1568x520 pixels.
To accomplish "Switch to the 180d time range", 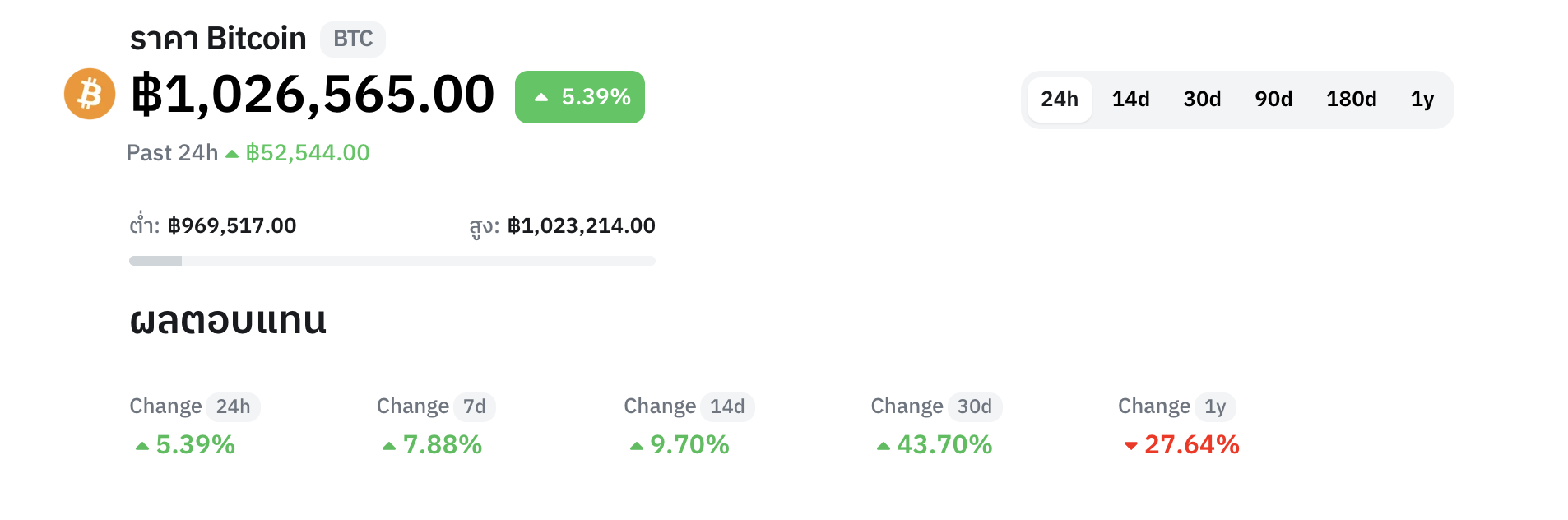I will [x=1351, y=100].
